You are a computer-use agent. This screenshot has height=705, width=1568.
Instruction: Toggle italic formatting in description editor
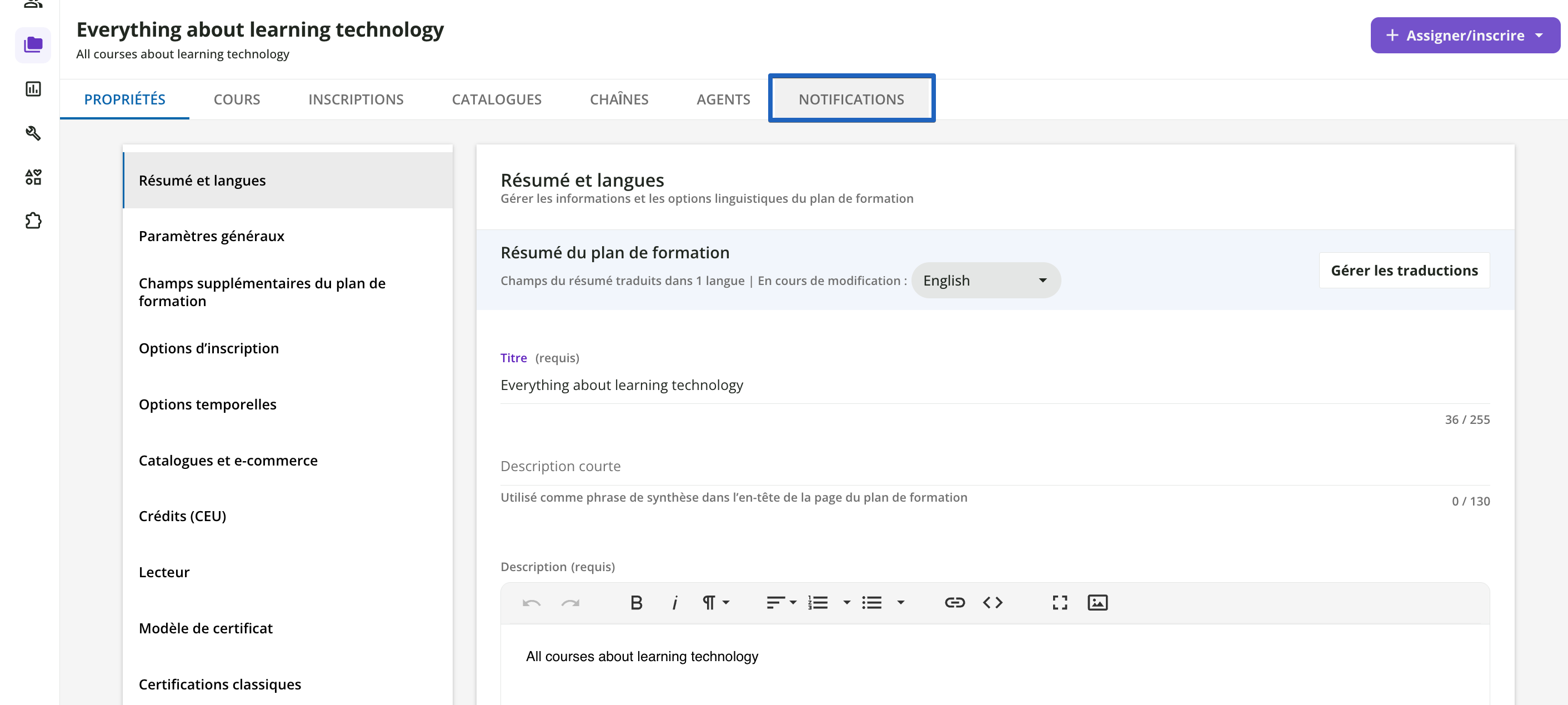[x=674, y=603]
